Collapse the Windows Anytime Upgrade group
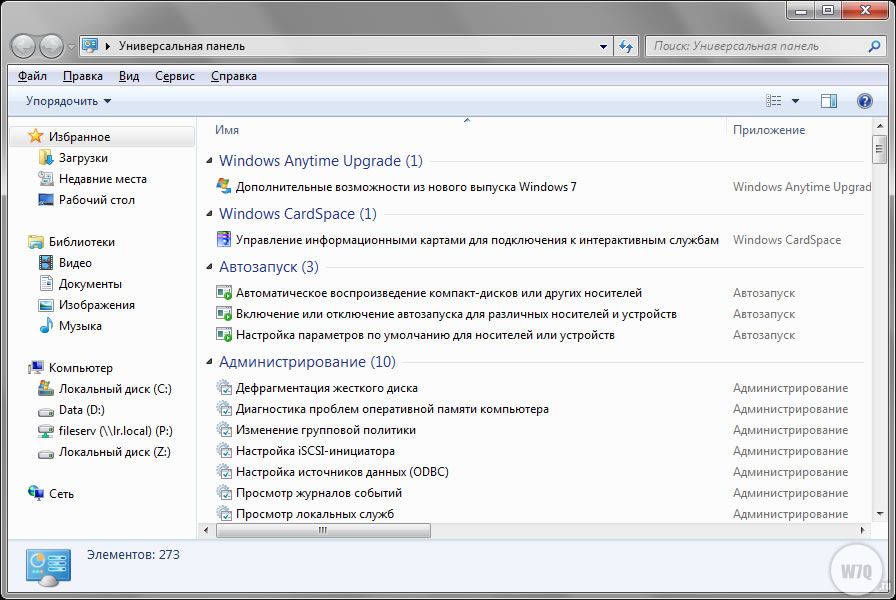This screenshot has width=896, height=600. (x=209, y=161)
